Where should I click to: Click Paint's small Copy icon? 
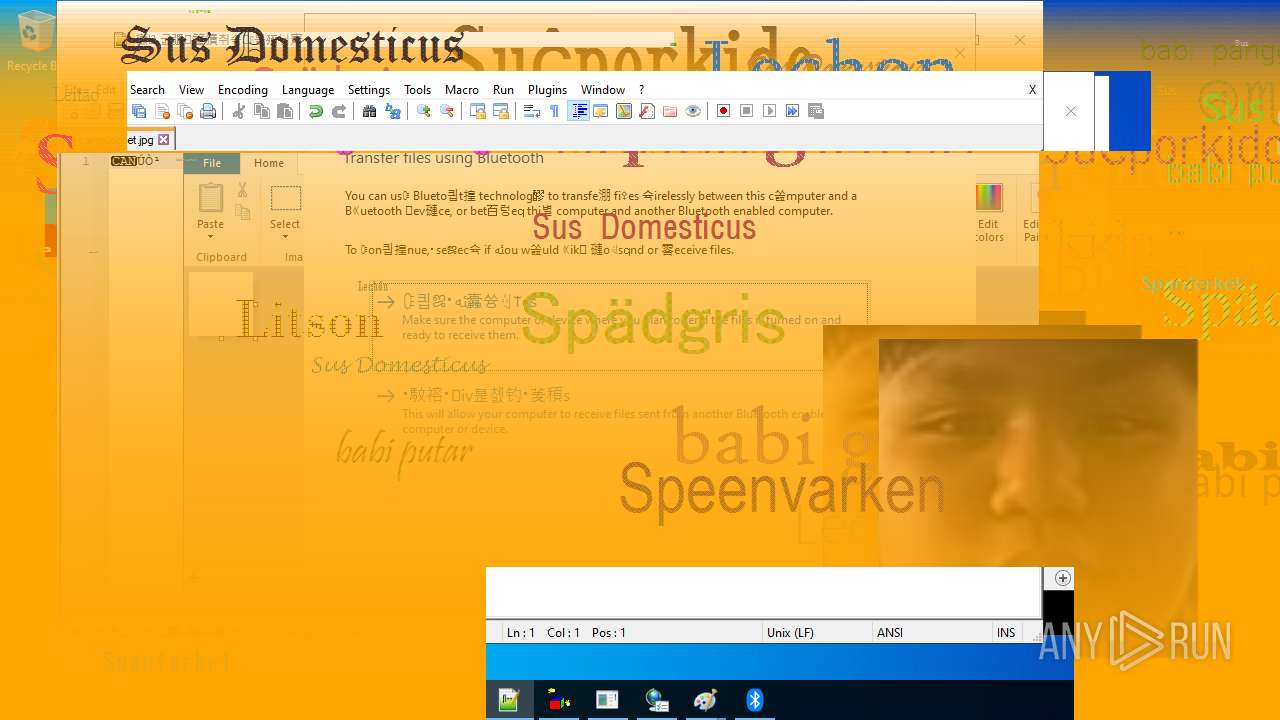[x=242, y=212]
